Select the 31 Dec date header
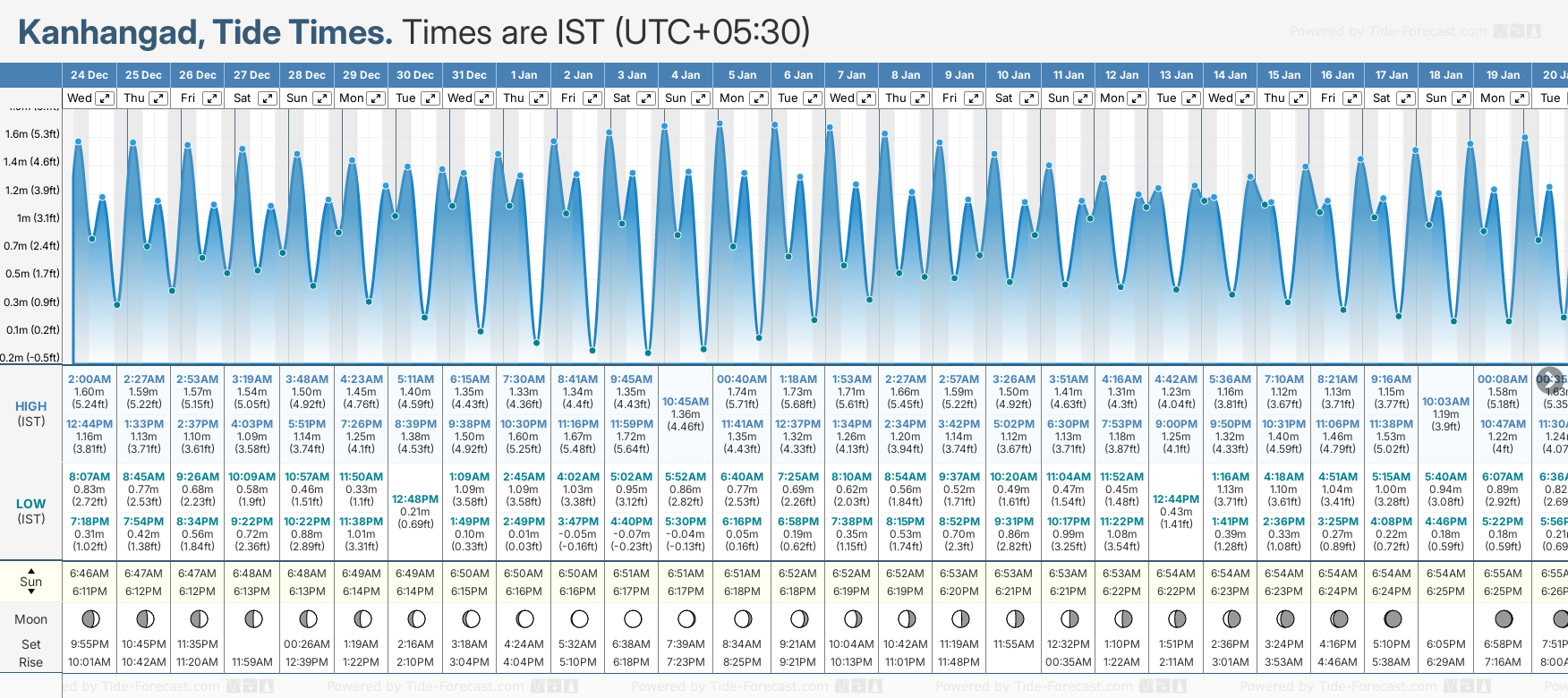The height and width of the screenshot is (698, 1568). pyautogui.click(x=469, y=75)
